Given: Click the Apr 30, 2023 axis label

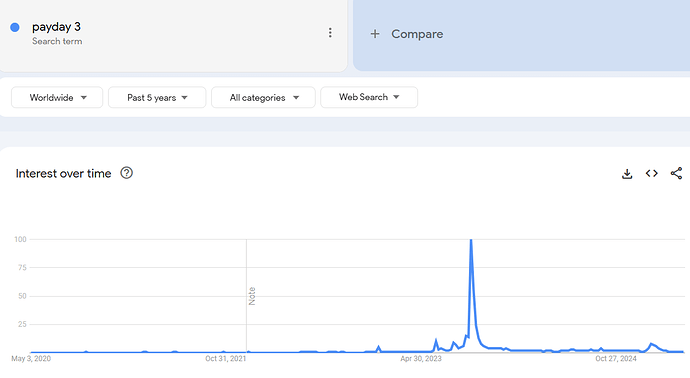Looking at the screenshot, I should pyautogui.click(x=421, y=359).
